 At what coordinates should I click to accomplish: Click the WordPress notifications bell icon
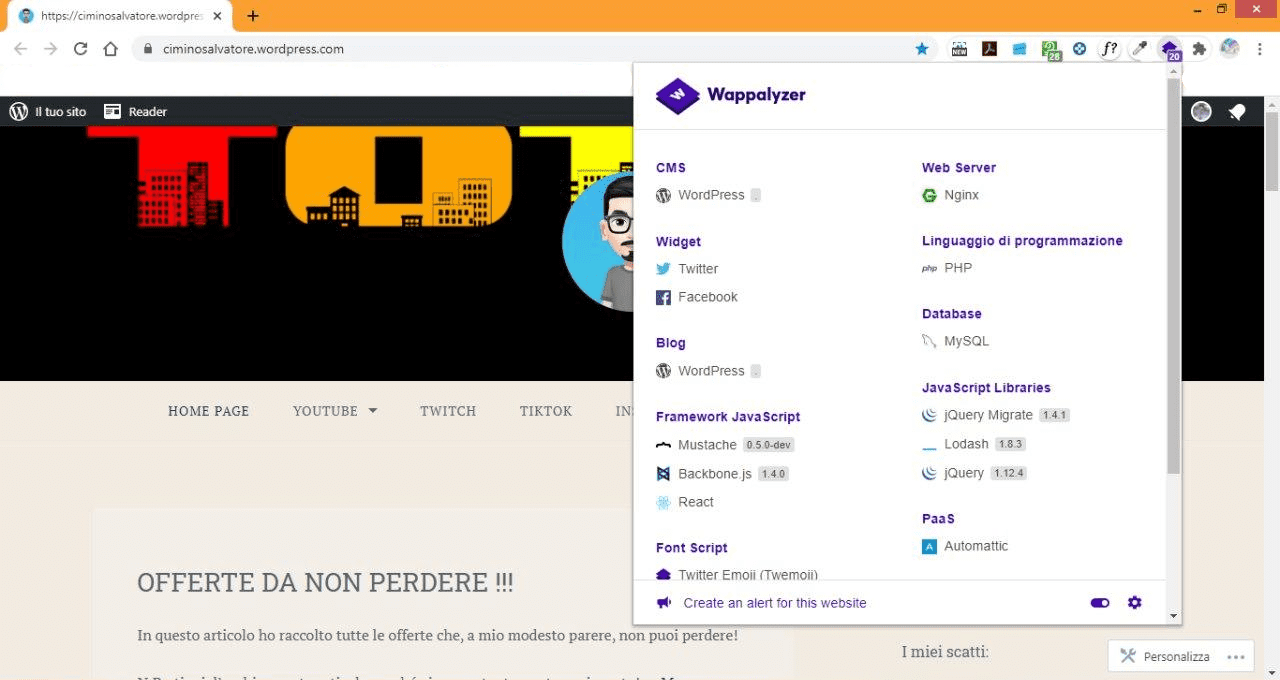pos(1237,112)
